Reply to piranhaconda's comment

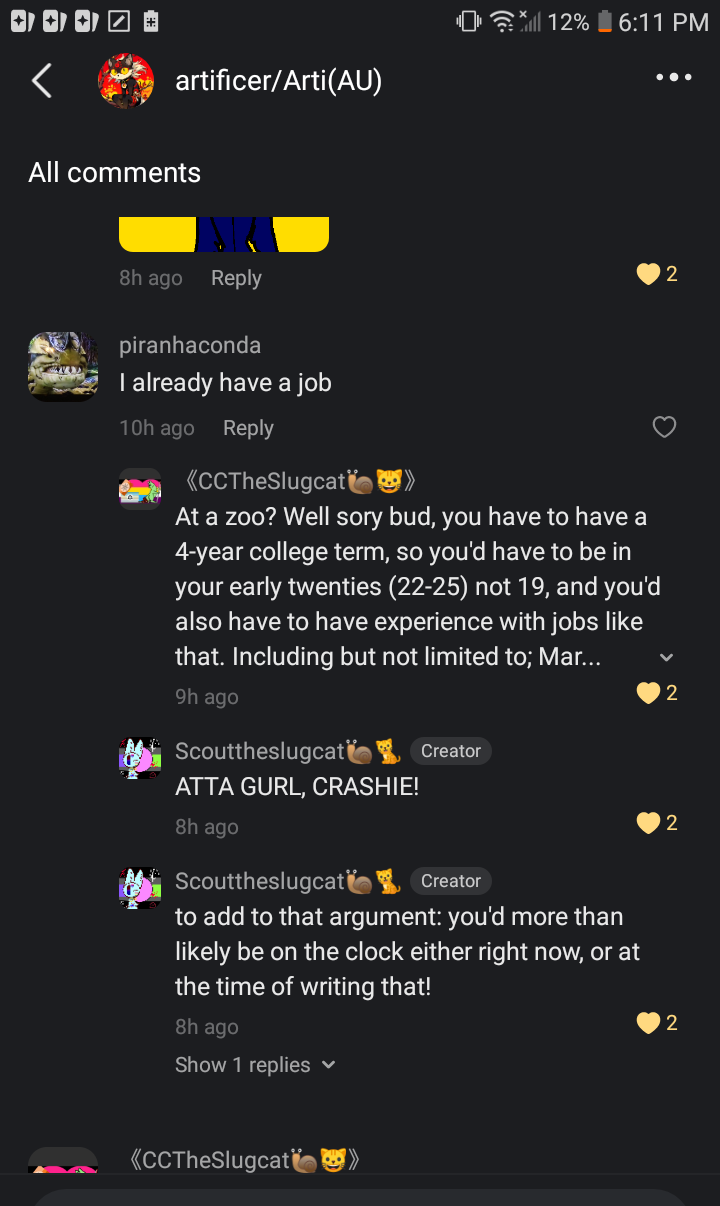tap(248, 428)
